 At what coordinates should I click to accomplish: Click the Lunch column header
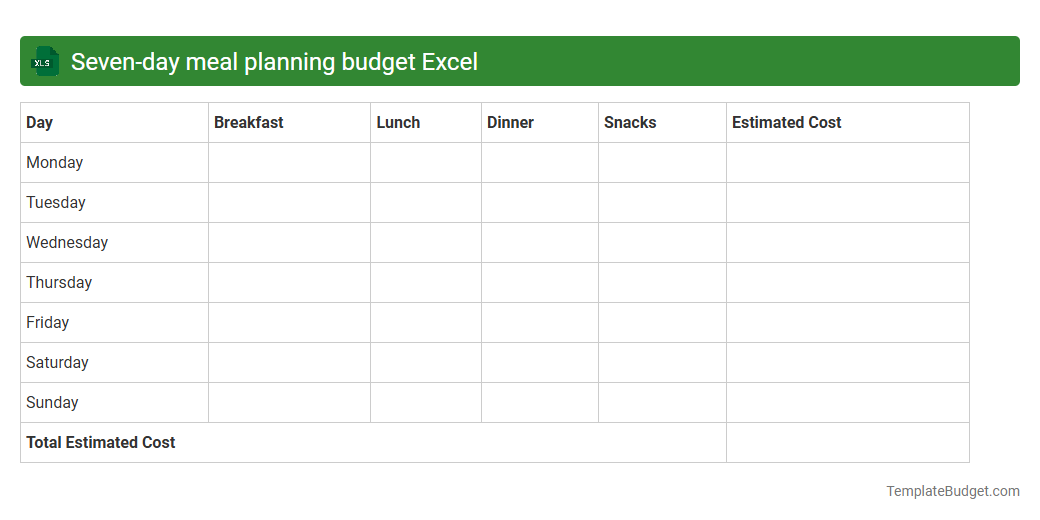pyautogui.click(x=426, y=123)
